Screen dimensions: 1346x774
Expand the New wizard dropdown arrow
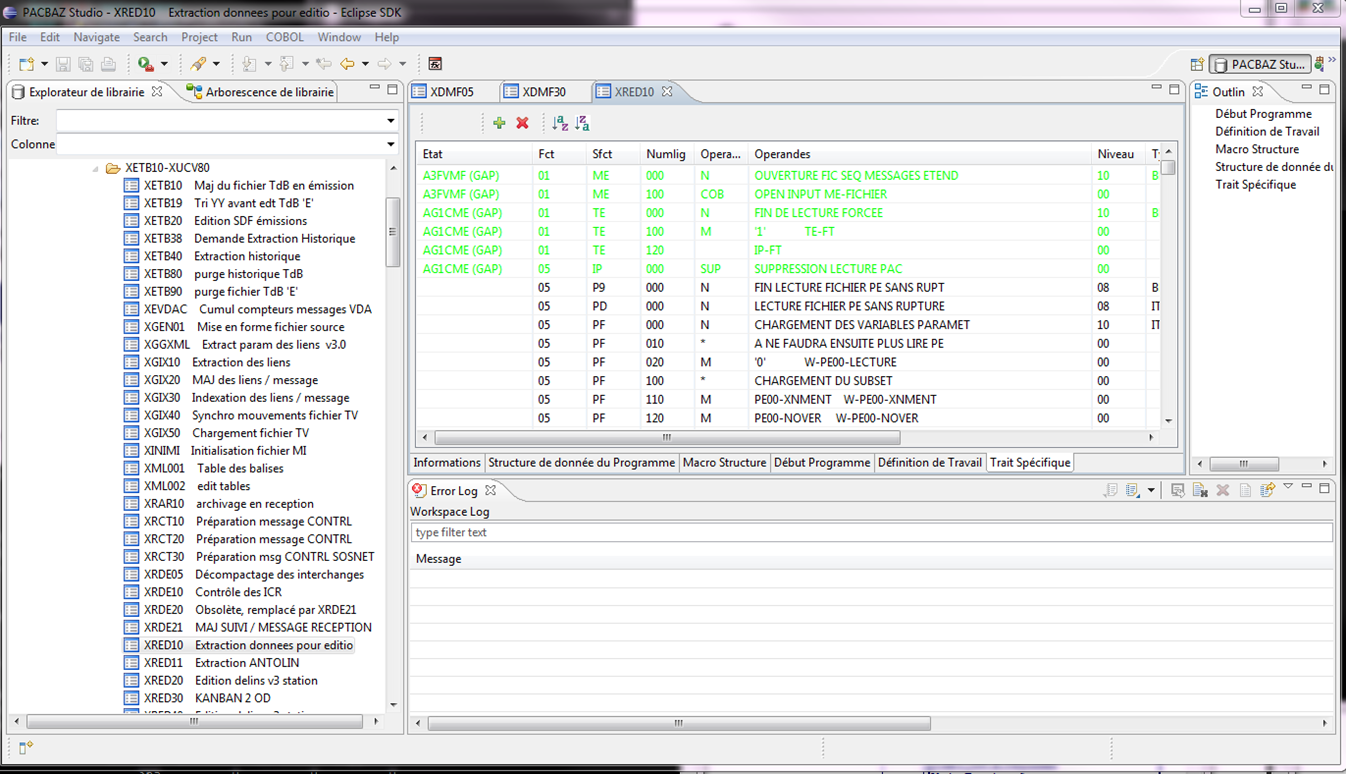tap(43, 62)
